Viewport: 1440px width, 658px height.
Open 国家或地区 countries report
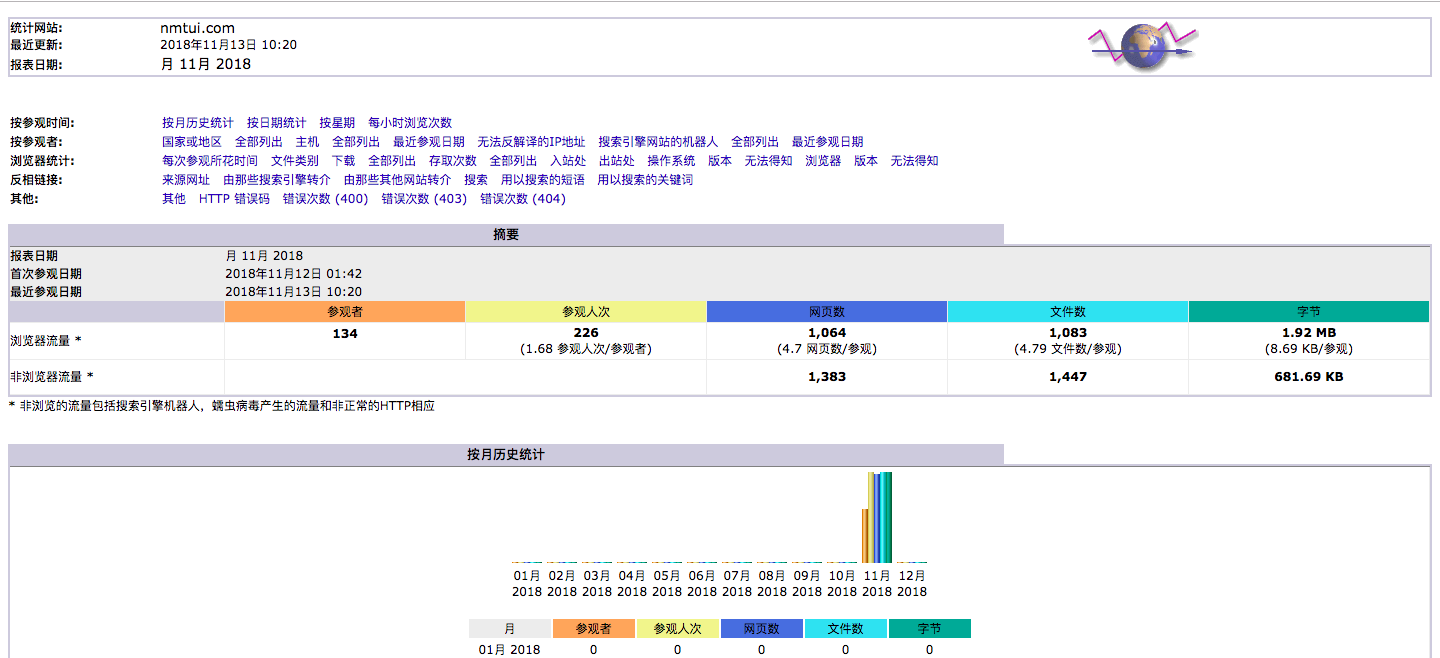pos(190,141)
